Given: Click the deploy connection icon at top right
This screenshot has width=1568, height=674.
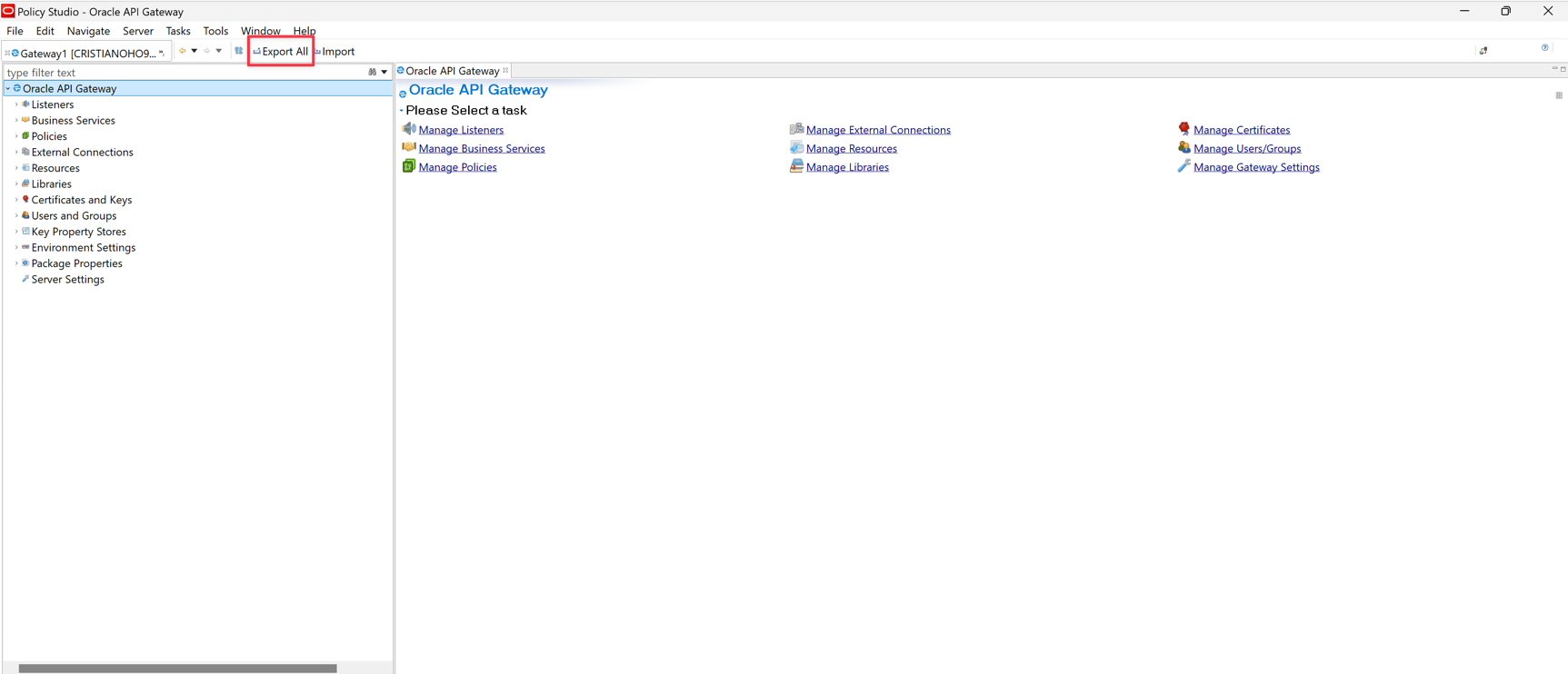Looking at the screenshot, I should [1483, 51].
